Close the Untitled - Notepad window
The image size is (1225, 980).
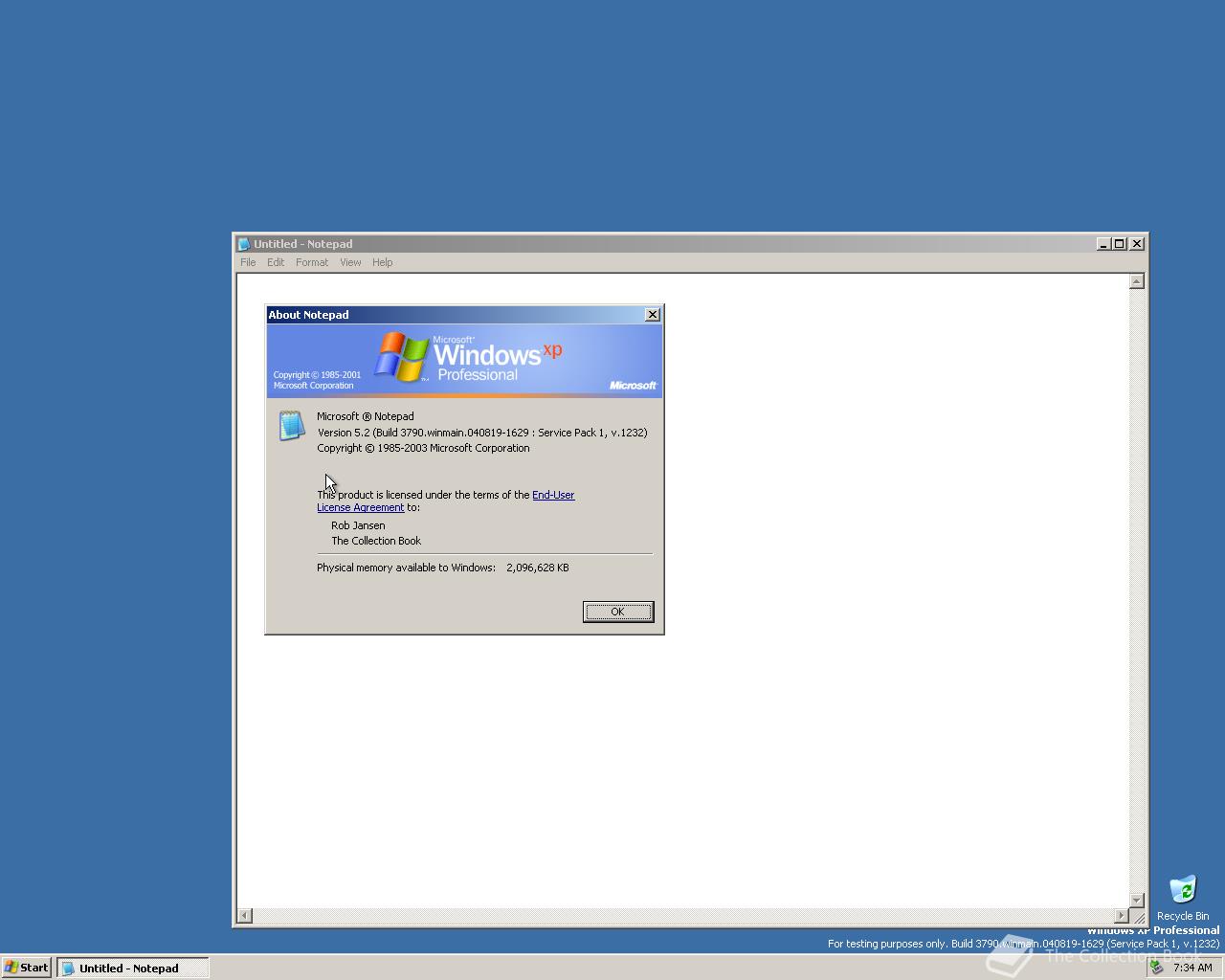click(x=1137, y=244)
